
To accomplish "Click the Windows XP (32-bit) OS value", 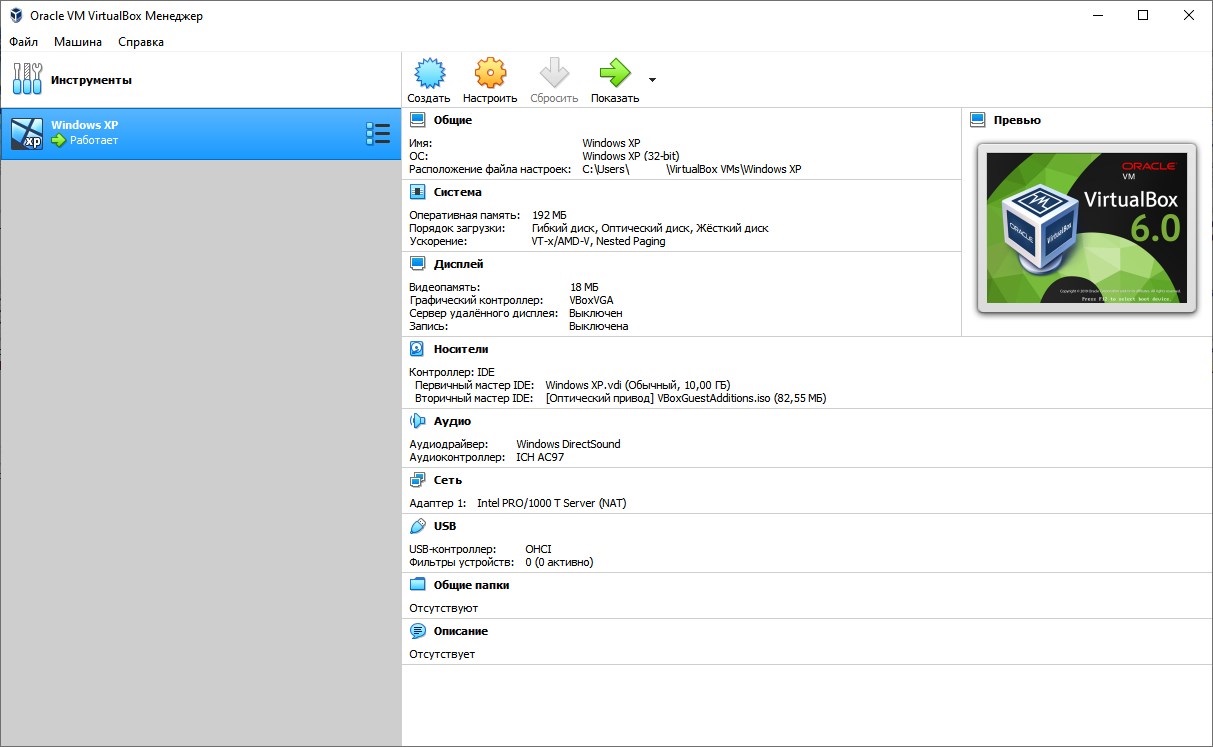I will coord(631,156).
